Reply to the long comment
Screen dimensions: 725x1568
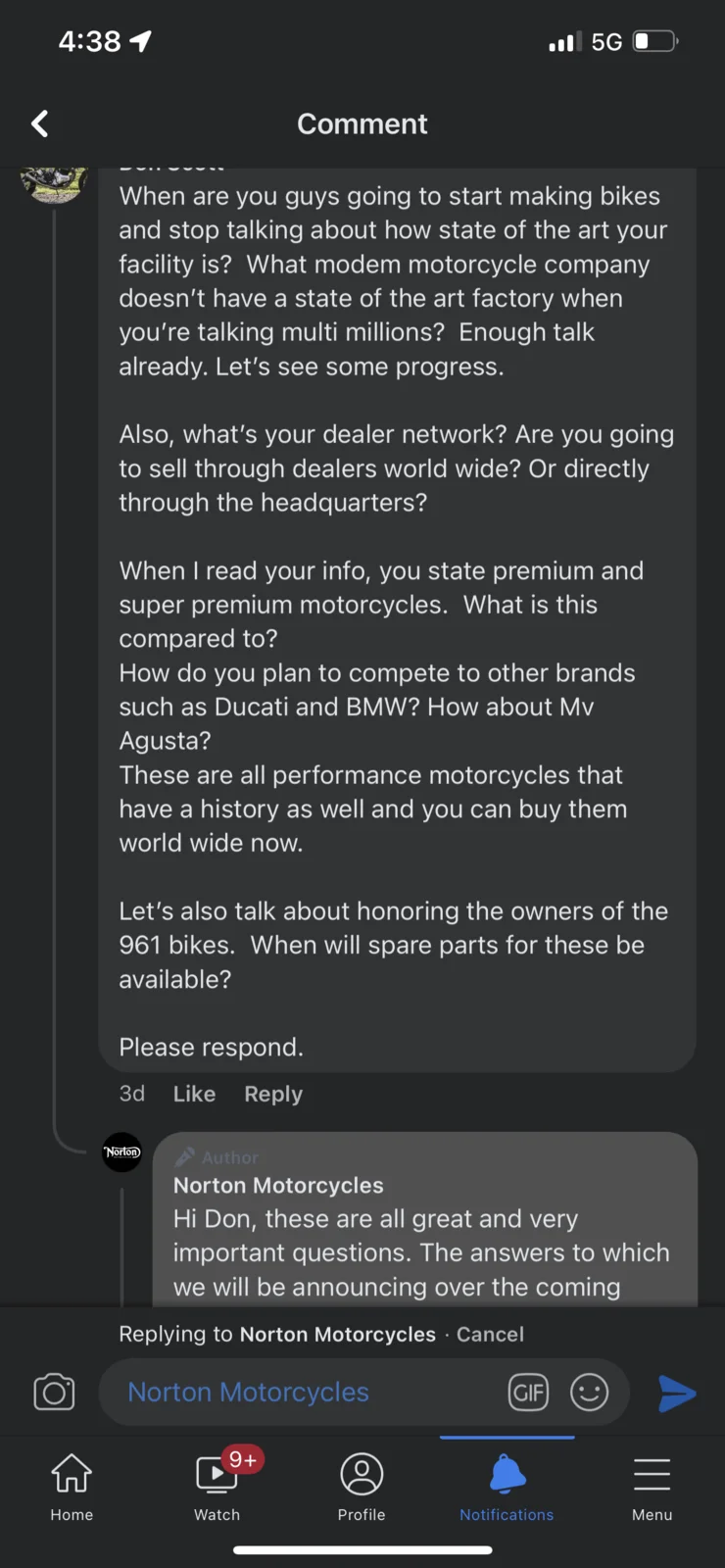(273, 1094)
